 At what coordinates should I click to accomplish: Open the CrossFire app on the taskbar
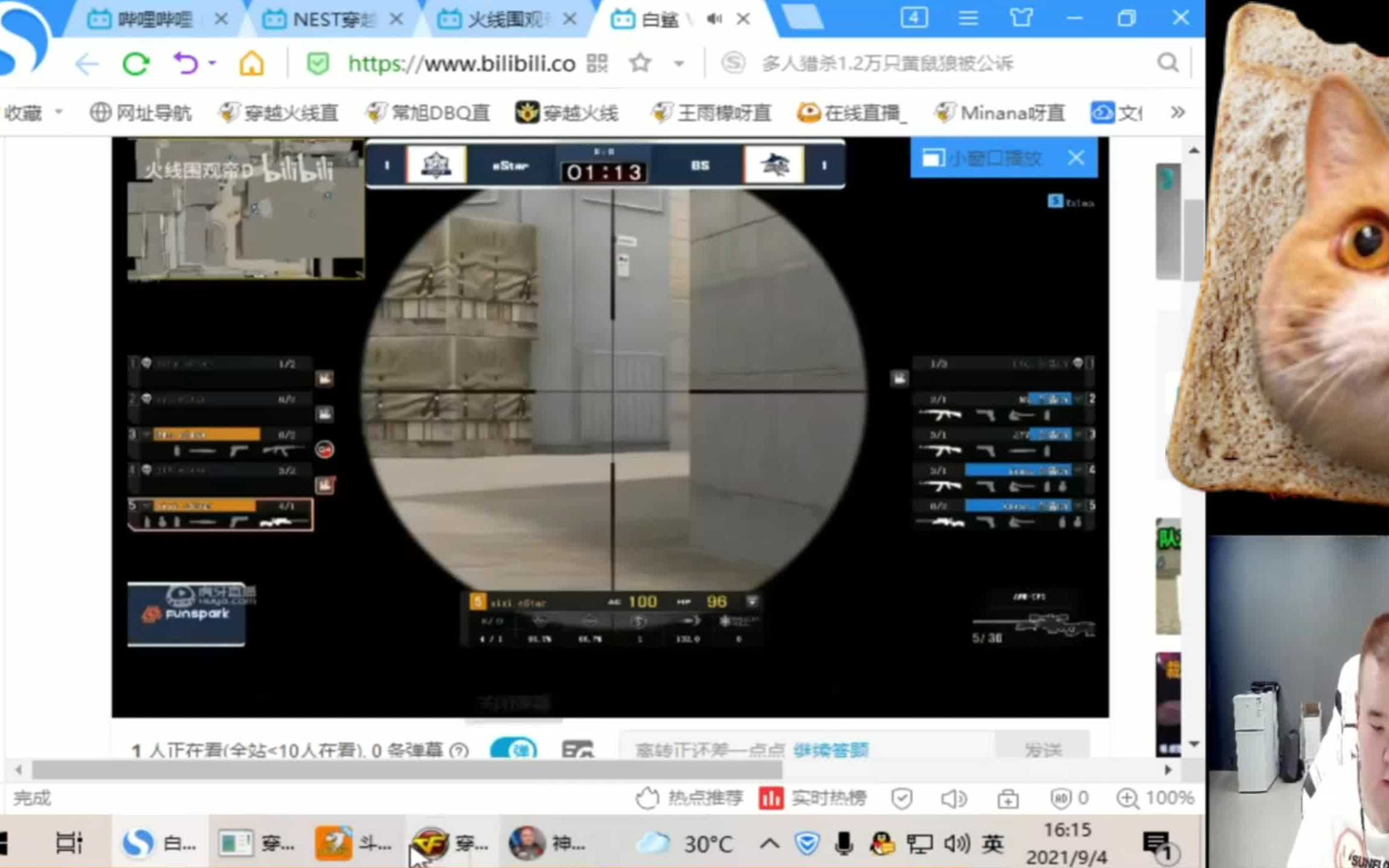pos(450,843)
